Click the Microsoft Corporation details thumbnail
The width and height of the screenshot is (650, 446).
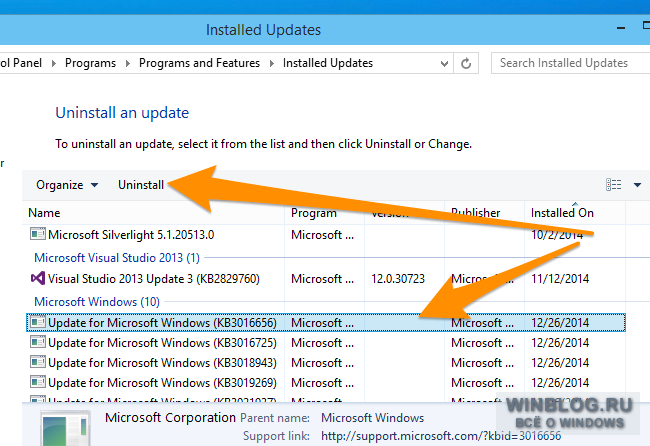coord(65,429)
